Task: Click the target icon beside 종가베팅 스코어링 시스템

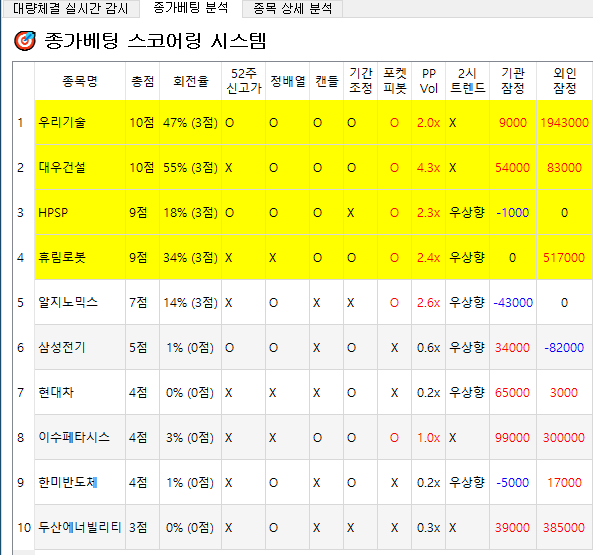Action: pos(25,41)
